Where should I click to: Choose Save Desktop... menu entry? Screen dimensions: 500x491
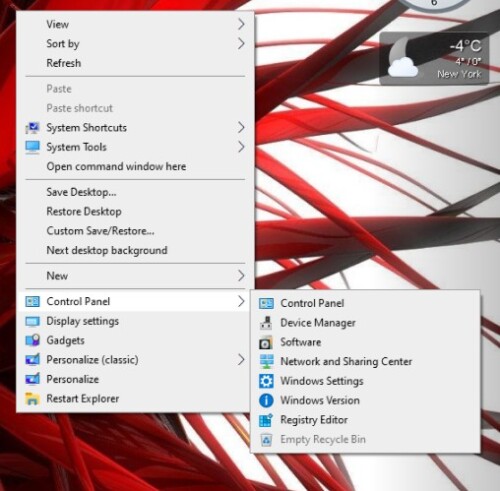pyautogui.click(x=135, y=192)
